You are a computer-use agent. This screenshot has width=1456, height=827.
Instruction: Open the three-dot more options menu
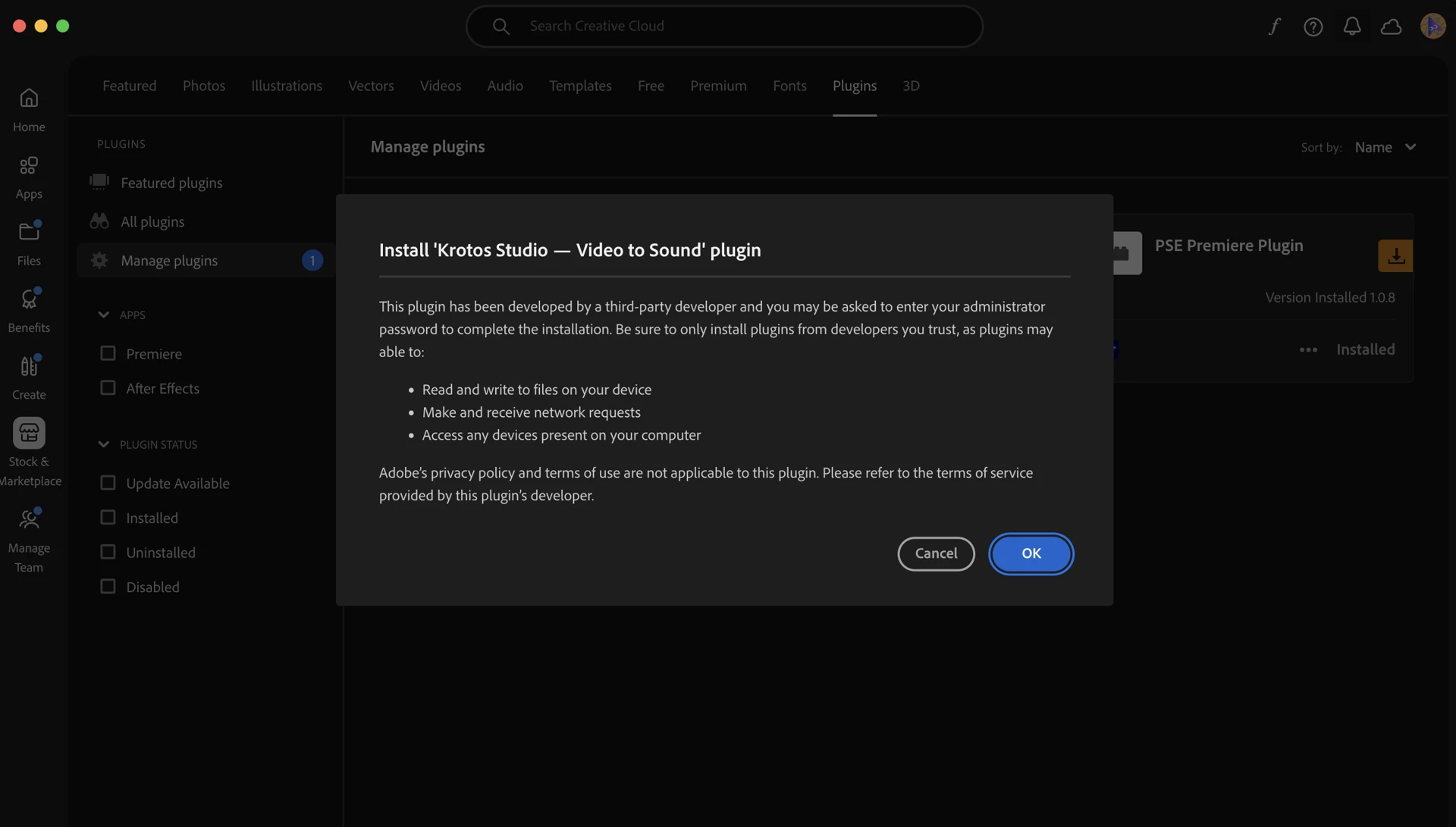click(1308, 349)
